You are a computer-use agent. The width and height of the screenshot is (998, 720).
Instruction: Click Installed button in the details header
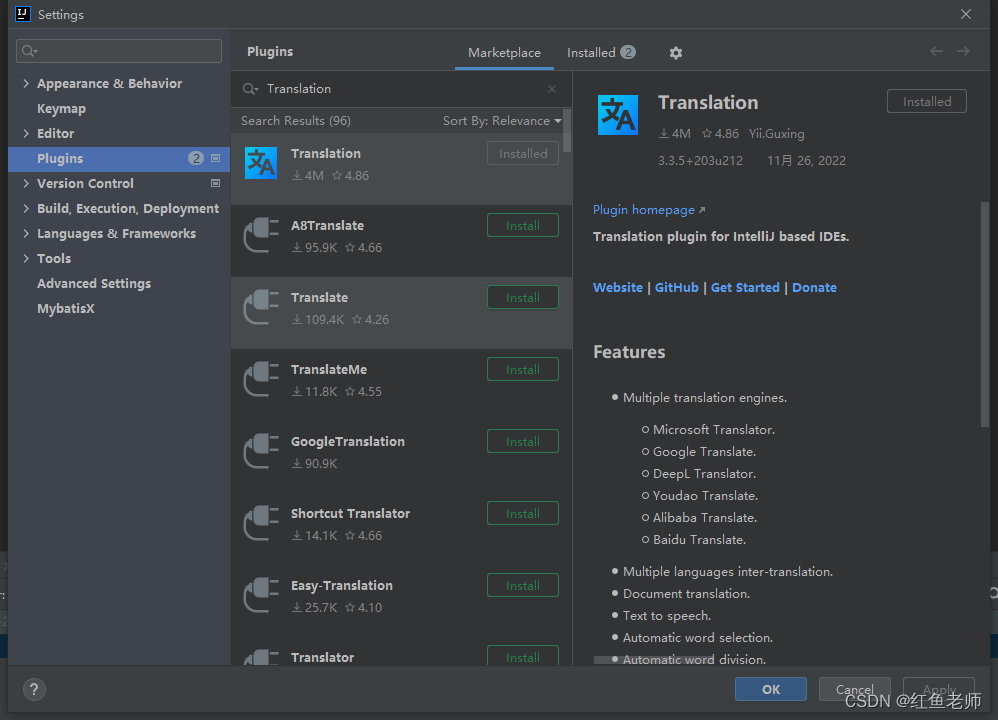point(927,101)
